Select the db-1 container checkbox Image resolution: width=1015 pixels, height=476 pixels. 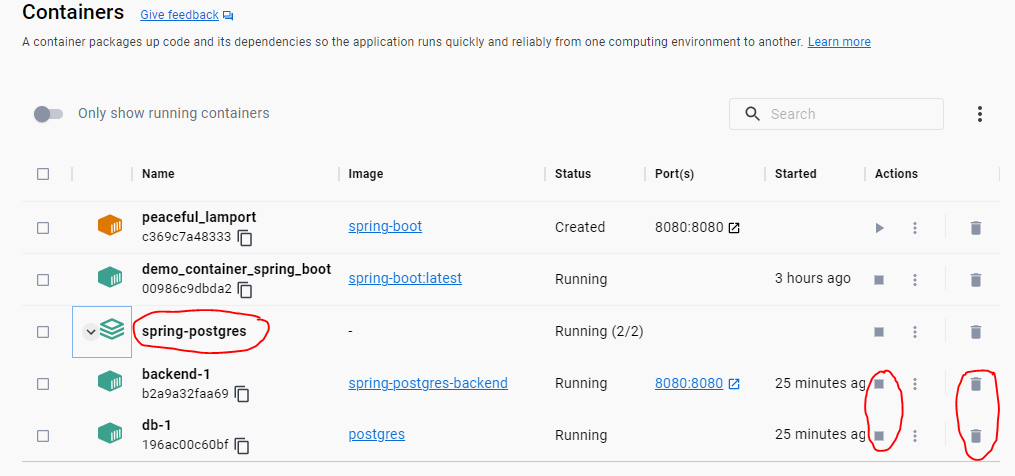tap(43, 436)
